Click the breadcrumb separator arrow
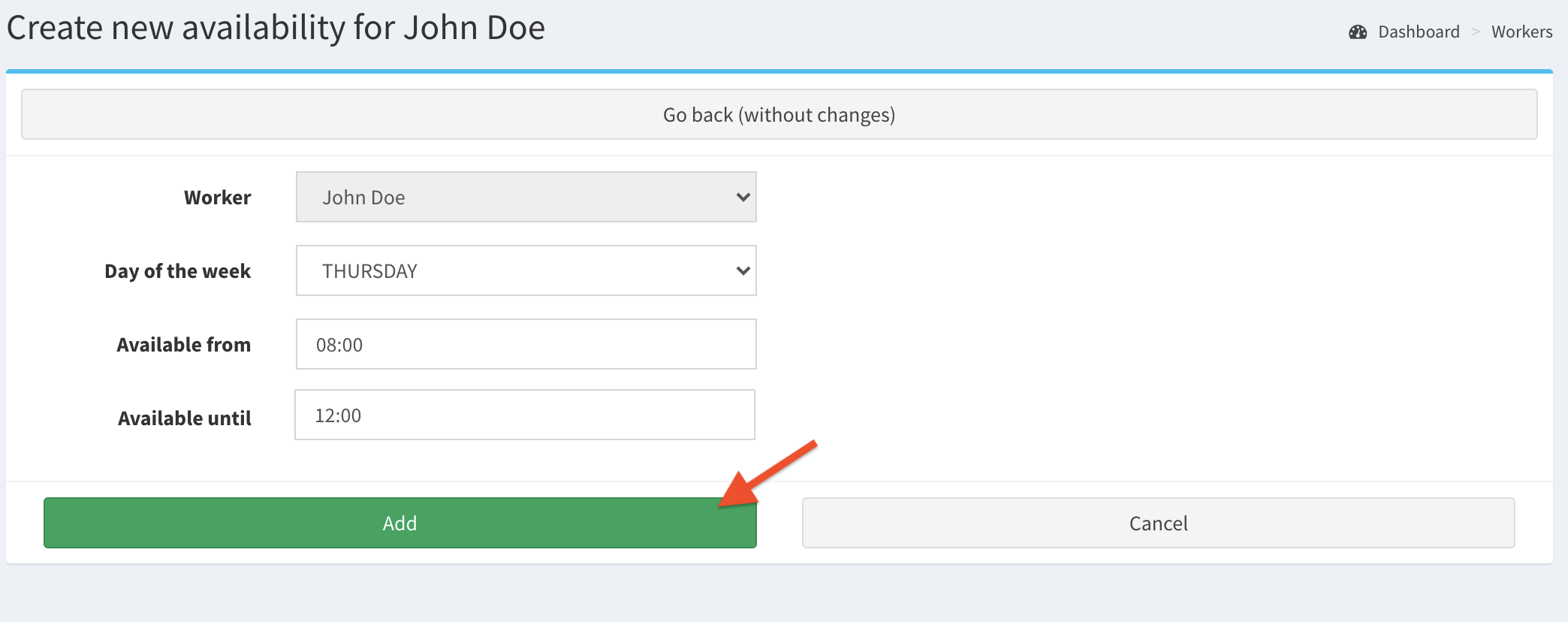 pyautogui.click(x=1476, y=32)
